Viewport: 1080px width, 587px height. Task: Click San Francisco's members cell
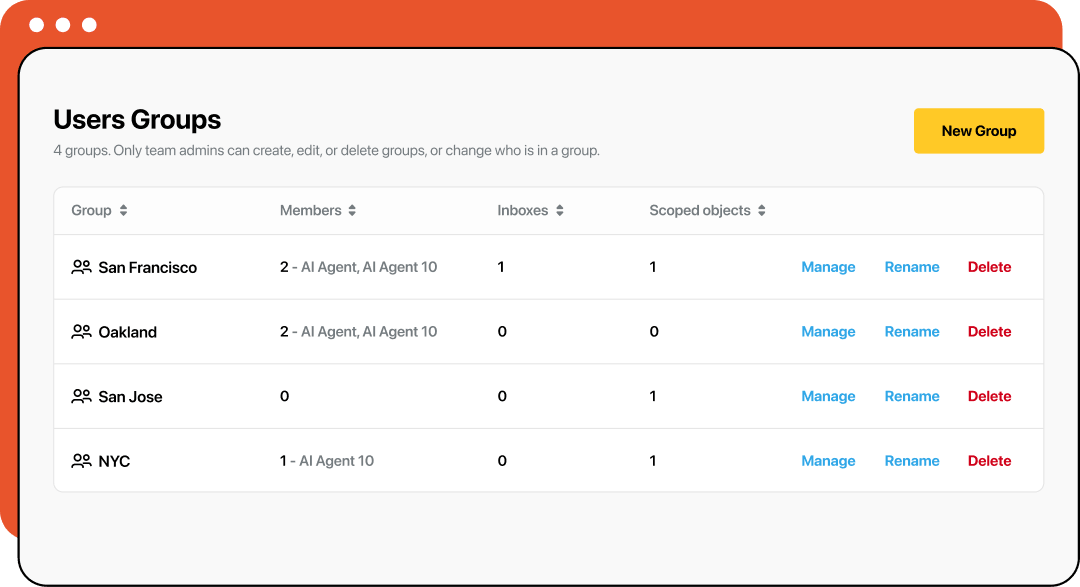[358, 267]
